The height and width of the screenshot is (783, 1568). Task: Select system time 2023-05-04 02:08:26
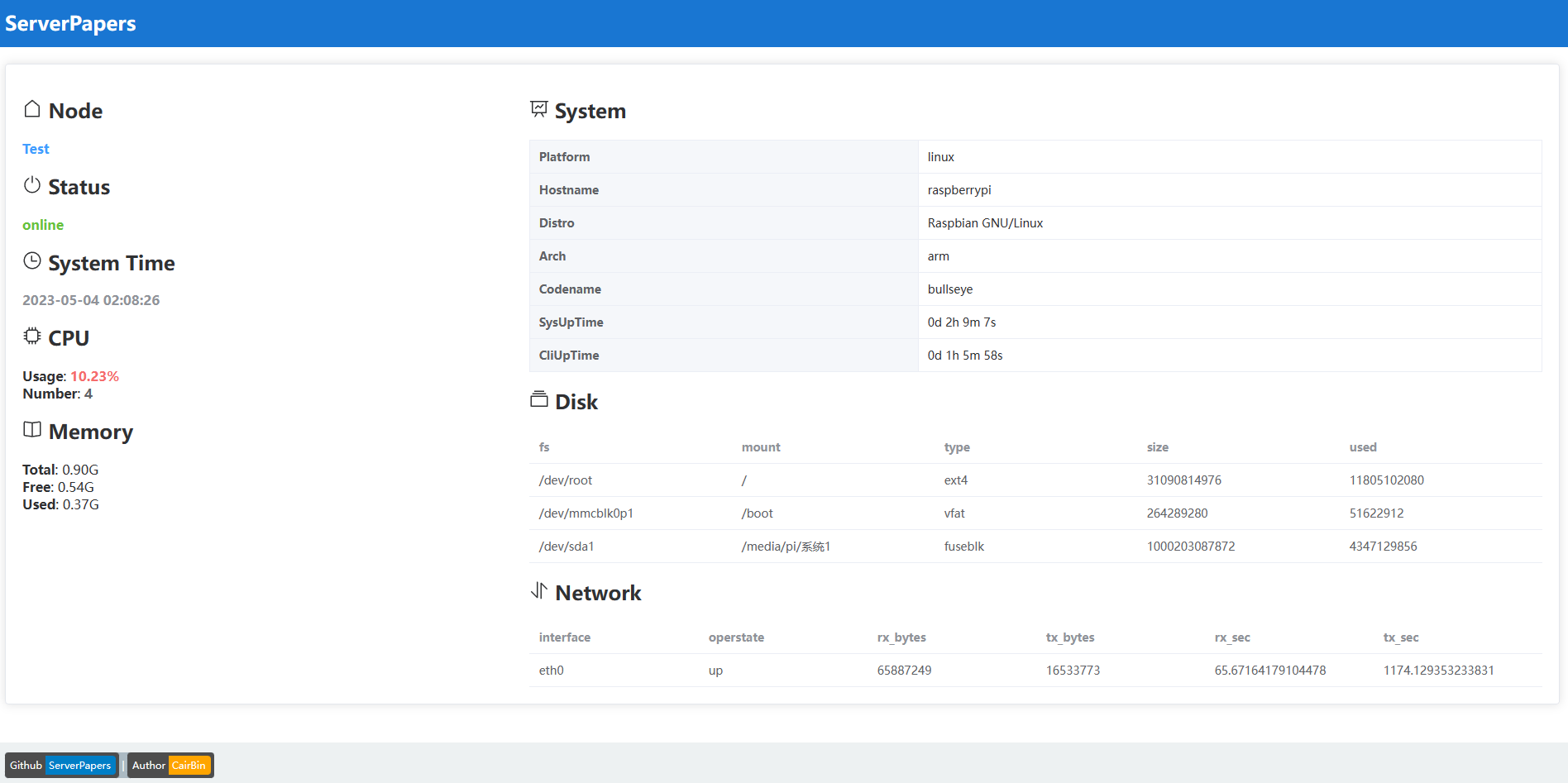(x=91, y=300)
